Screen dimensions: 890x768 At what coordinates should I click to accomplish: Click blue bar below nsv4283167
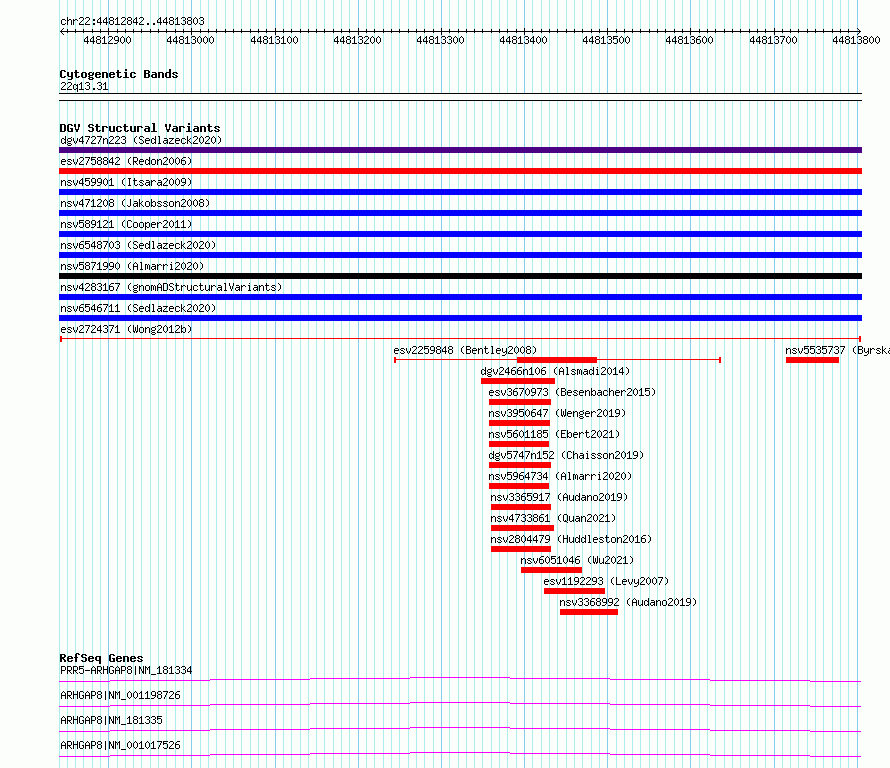click(x=460, y=297)
